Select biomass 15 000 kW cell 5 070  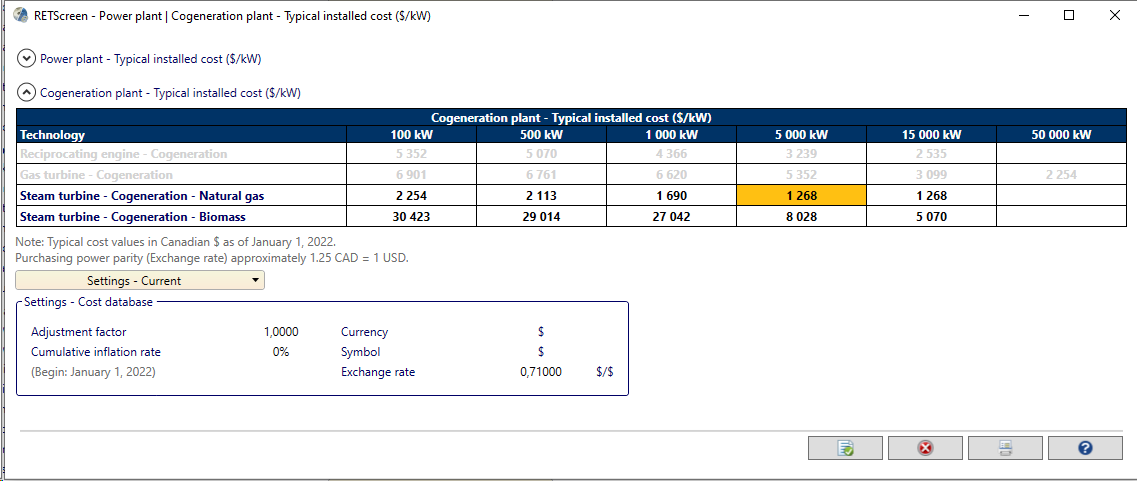click(931, 216)
